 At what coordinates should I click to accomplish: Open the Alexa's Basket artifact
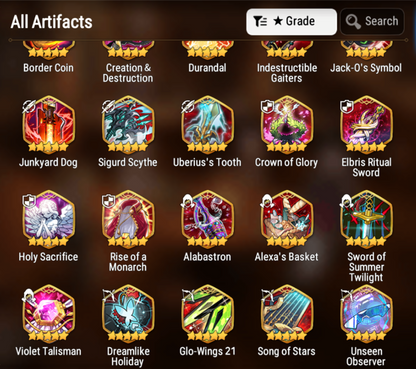click(x=287, y=219)
